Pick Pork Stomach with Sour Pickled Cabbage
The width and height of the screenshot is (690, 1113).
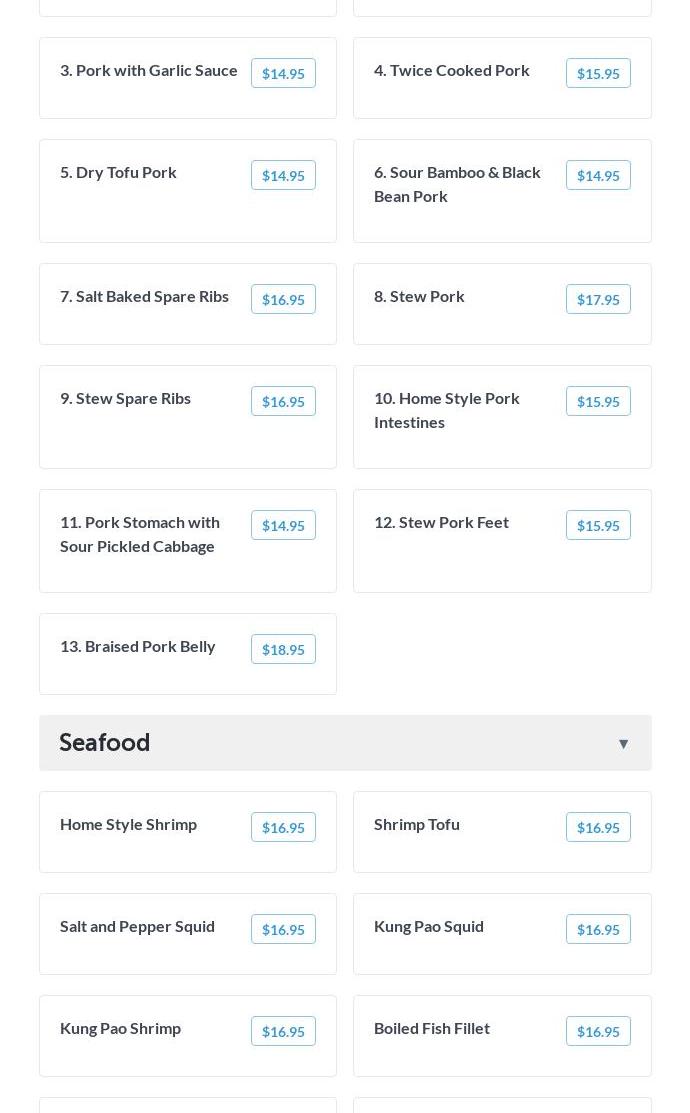(140, 534)
